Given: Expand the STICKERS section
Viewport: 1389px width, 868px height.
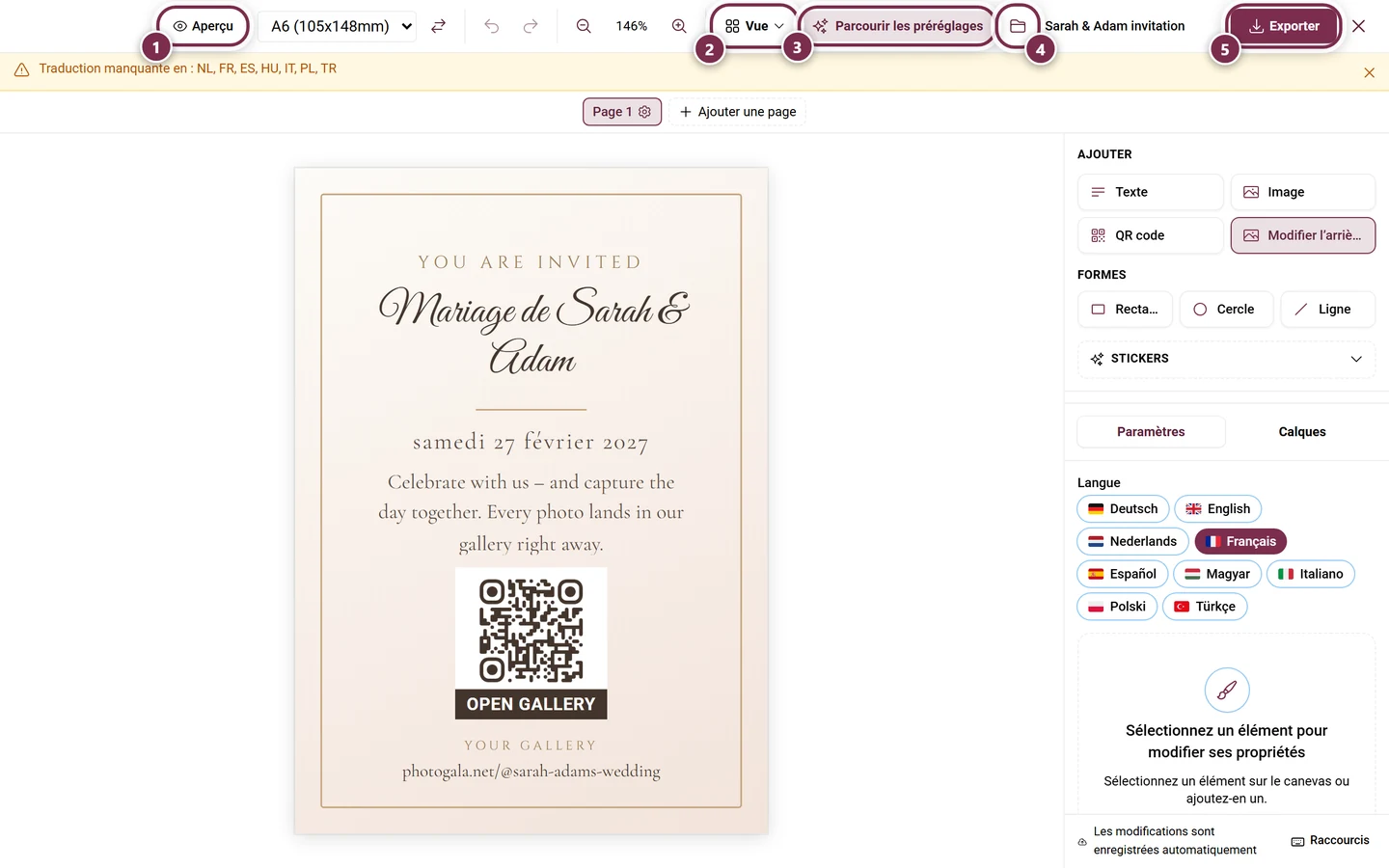Looking at the screenshot, I should 1226,359.
